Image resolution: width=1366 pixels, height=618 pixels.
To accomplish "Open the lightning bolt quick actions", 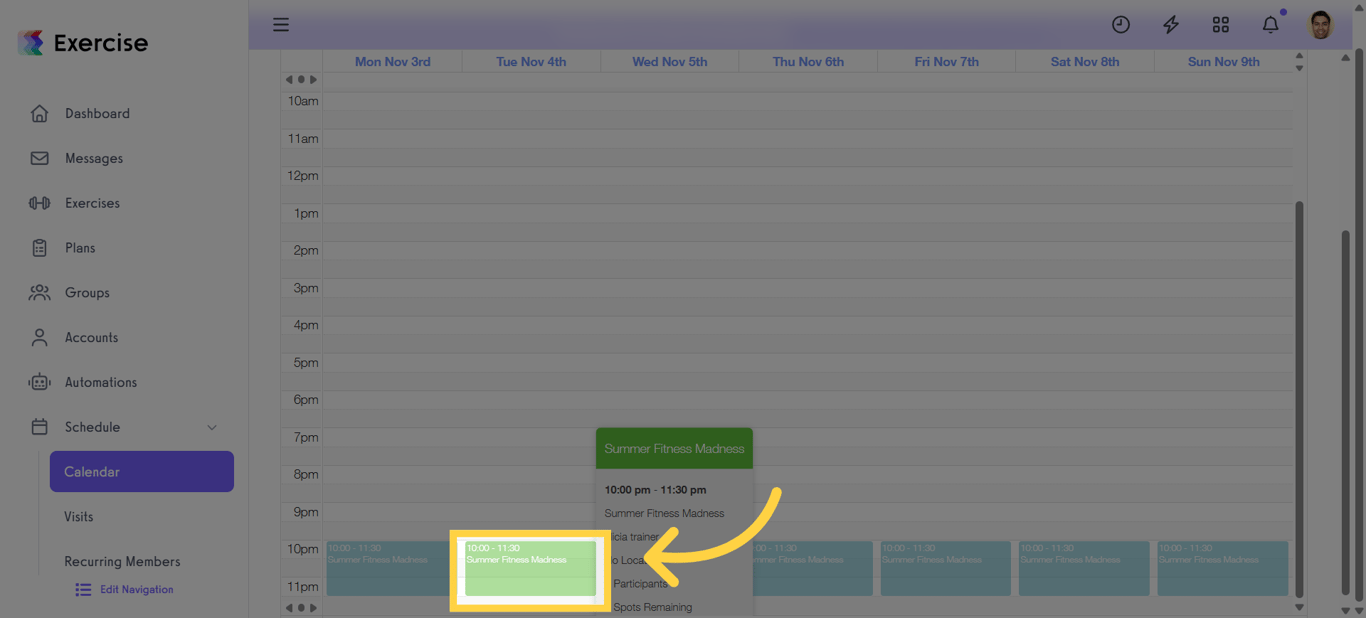I will (x=1171, y=25).
